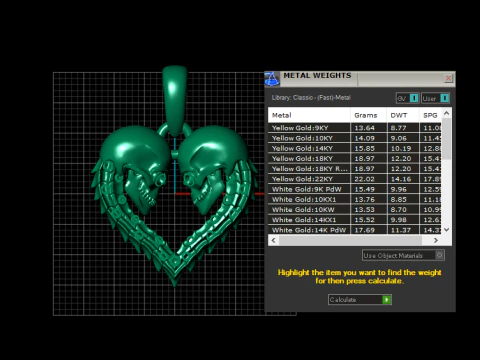The height and width of the screenshot is (360, 480).
Task: Select the White Gold:14KX1 row
Action: point(355,220)
